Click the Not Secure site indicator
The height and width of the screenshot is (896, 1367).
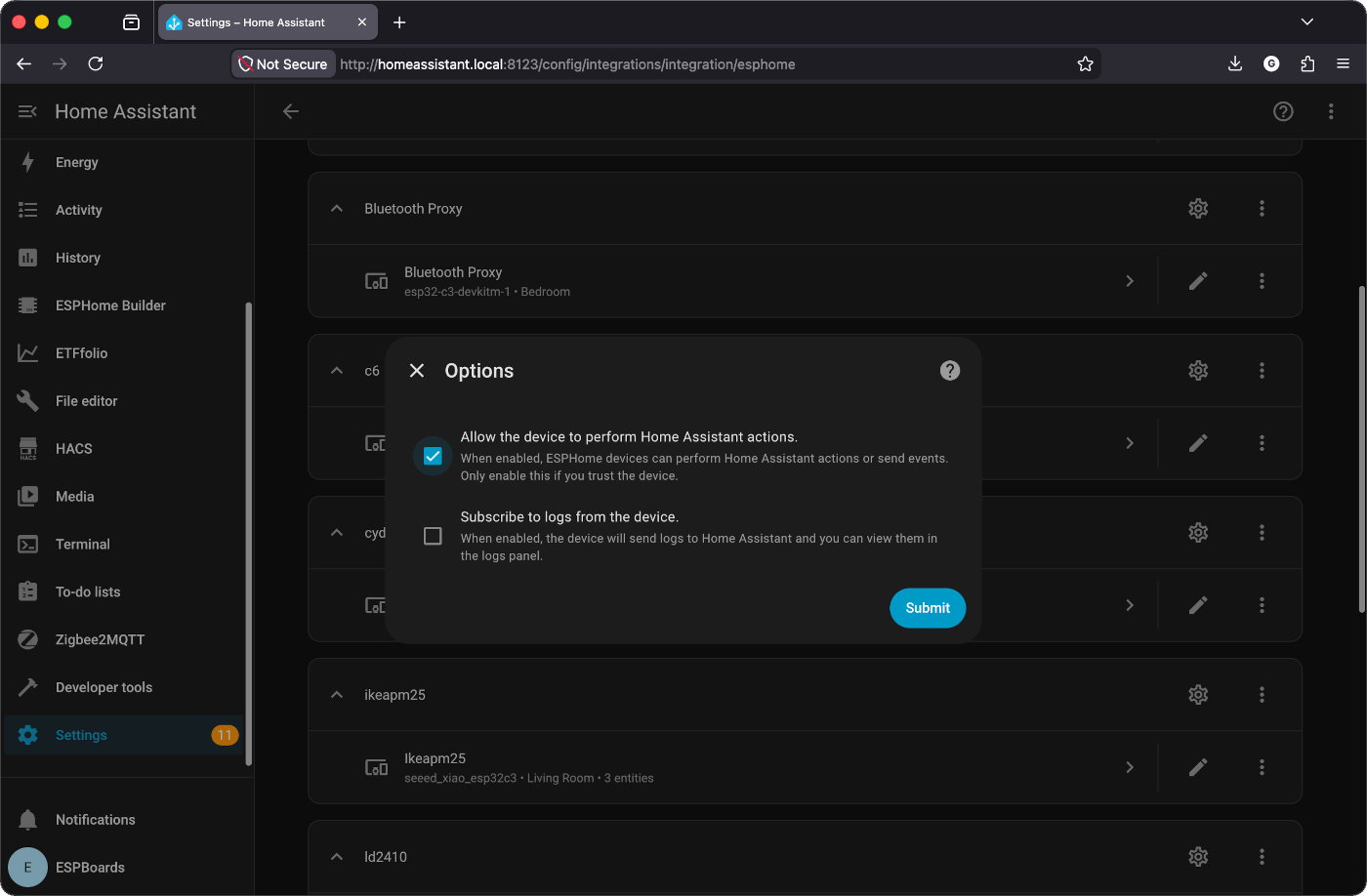click(283, 64)
